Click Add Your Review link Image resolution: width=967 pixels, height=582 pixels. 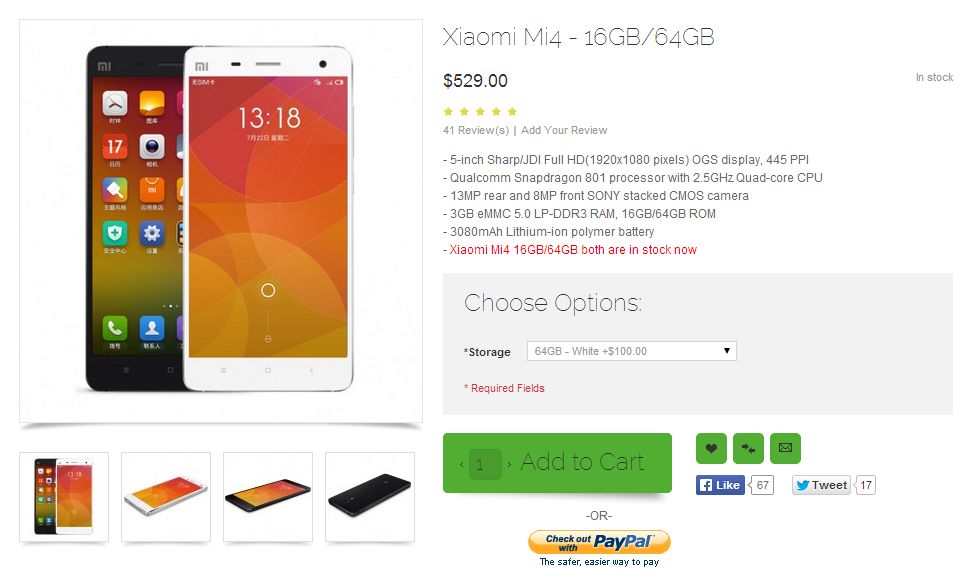[x=564, y=130]
